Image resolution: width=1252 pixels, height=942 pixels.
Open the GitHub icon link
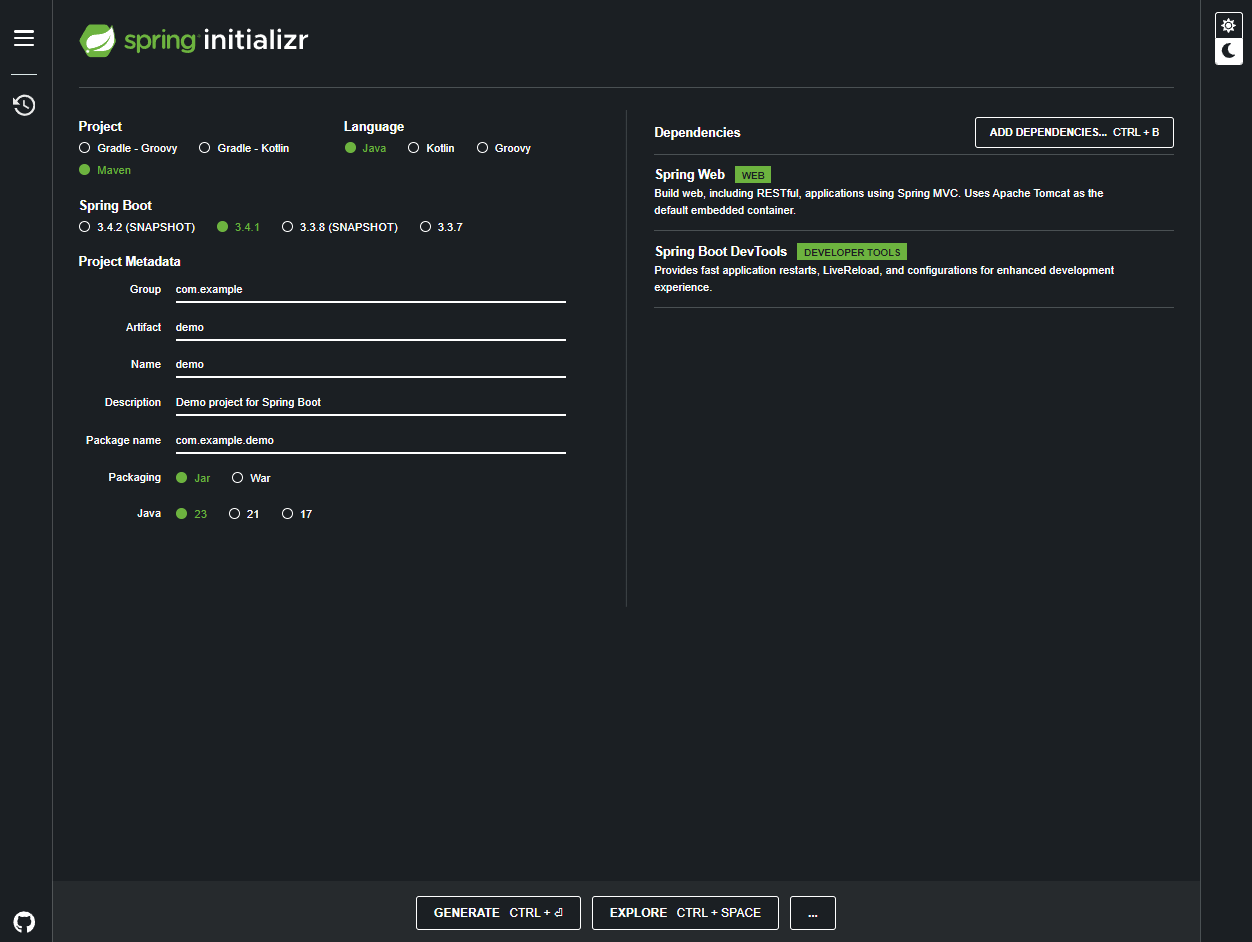(x=24, y=921)
